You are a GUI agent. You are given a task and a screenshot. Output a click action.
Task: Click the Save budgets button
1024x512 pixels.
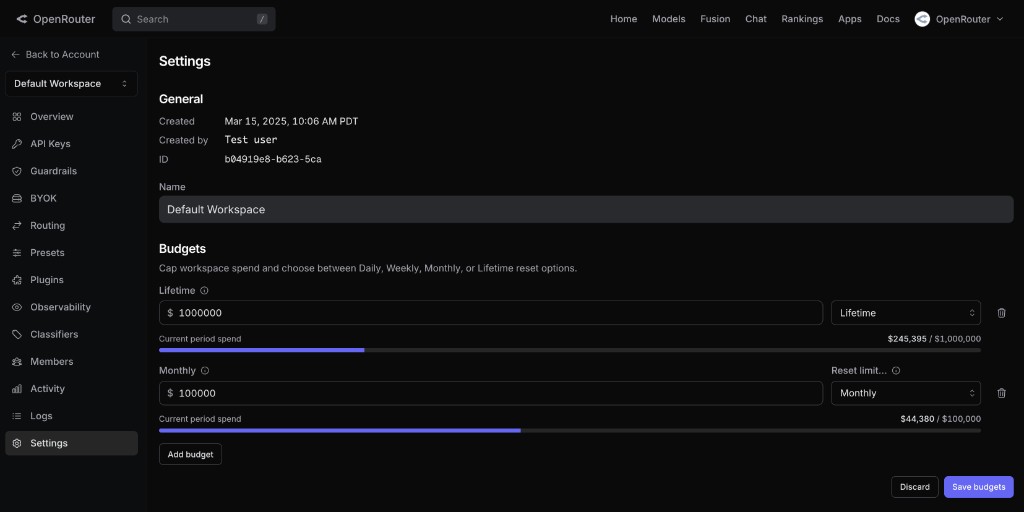coord(978,487)
